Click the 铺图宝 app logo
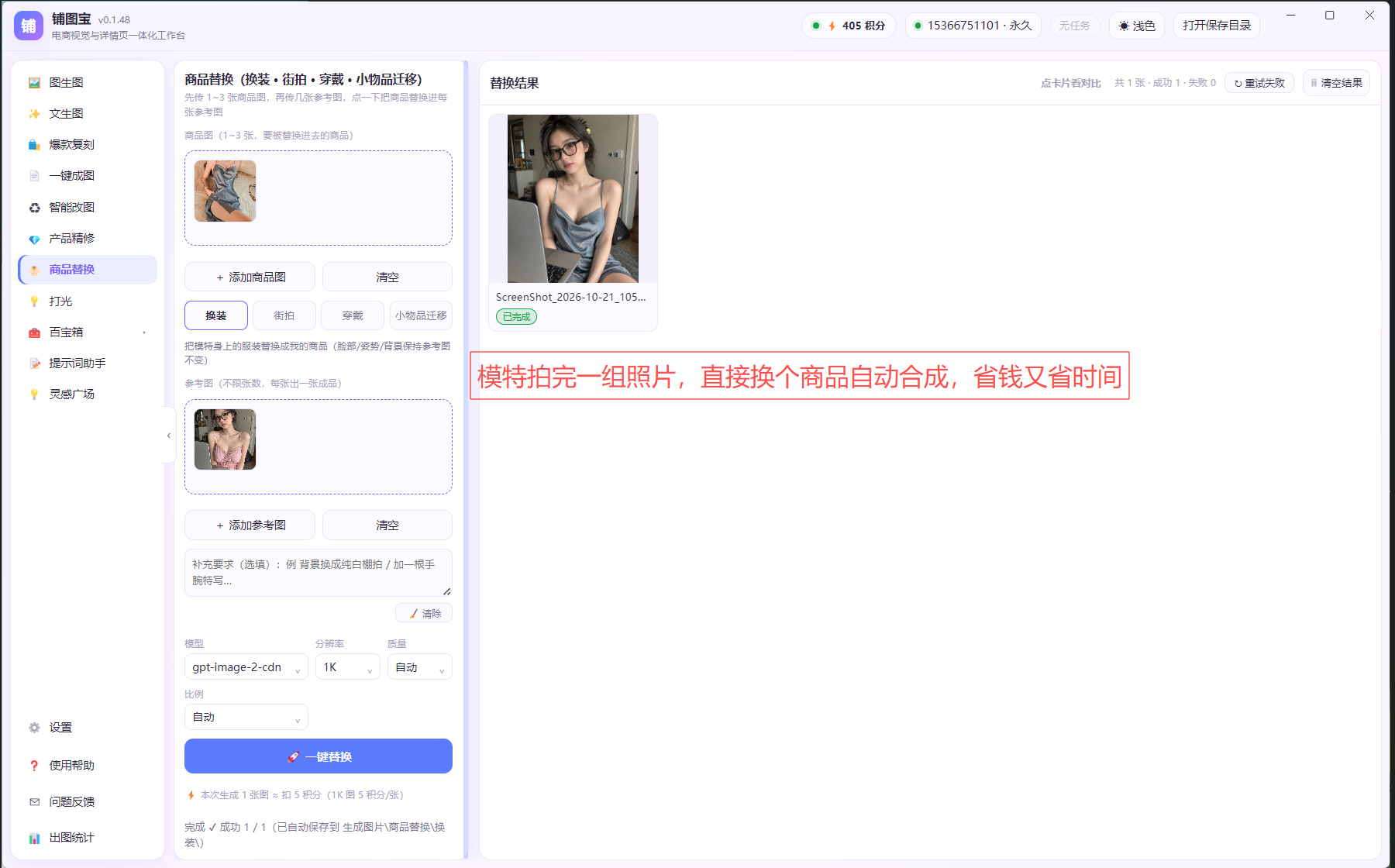The image size is (1395, 868). (29, 26)
